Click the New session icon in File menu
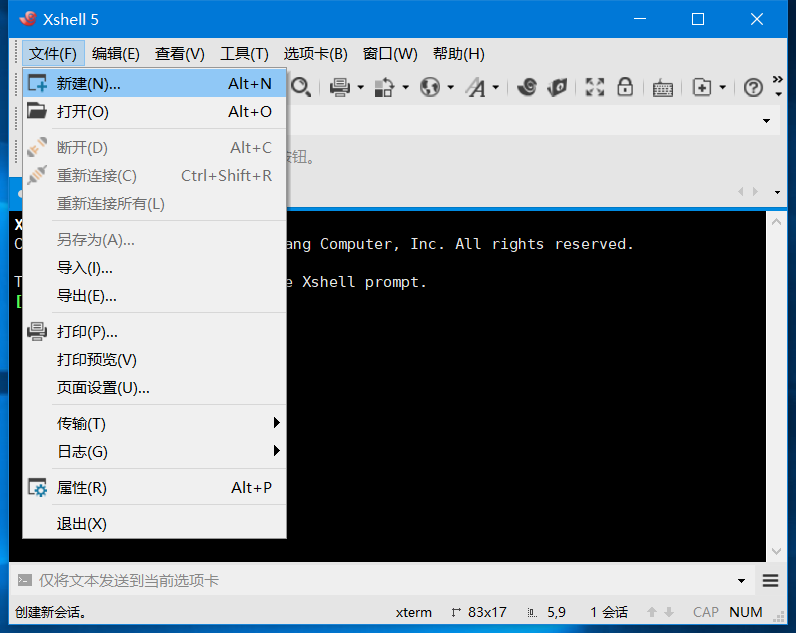 tap(37, 83)
